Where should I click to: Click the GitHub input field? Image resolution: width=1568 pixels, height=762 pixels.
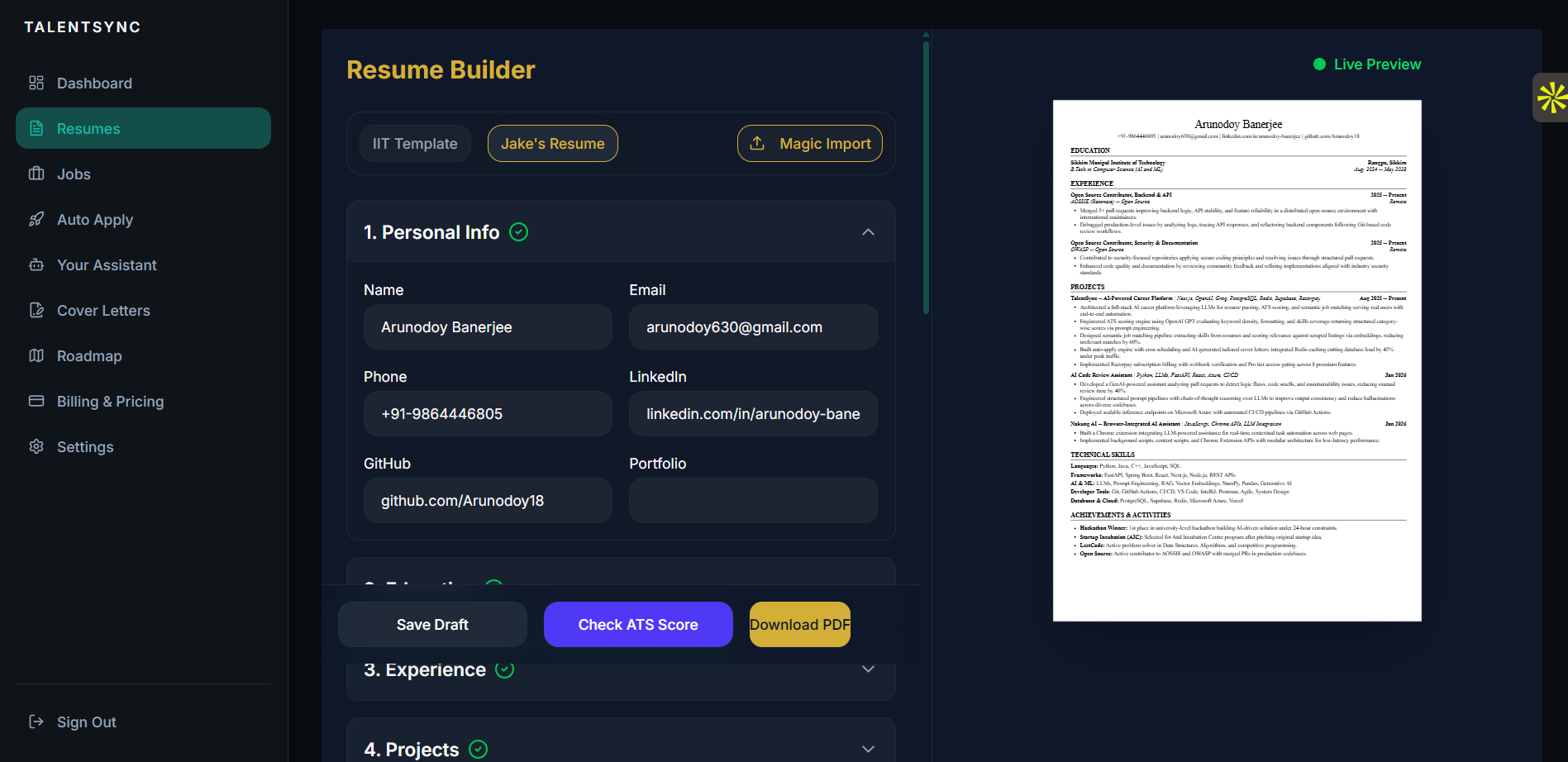pos(488,500)
